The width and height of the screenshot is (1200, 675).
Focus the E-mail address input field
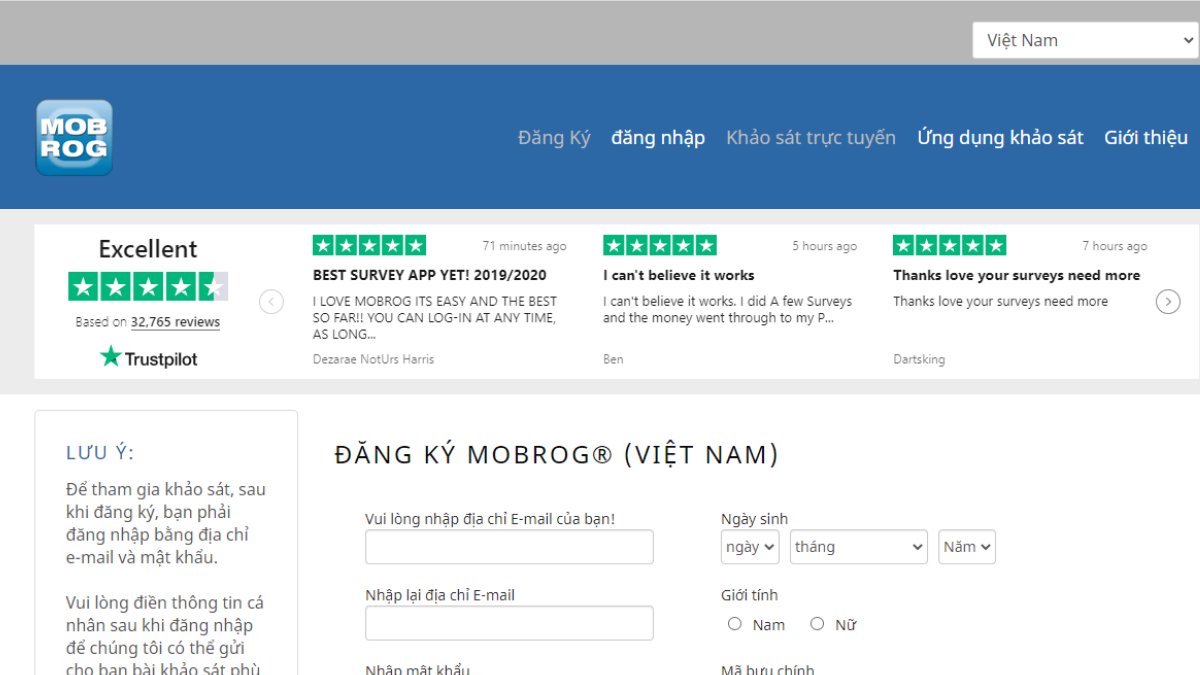(x=509, y=547)
